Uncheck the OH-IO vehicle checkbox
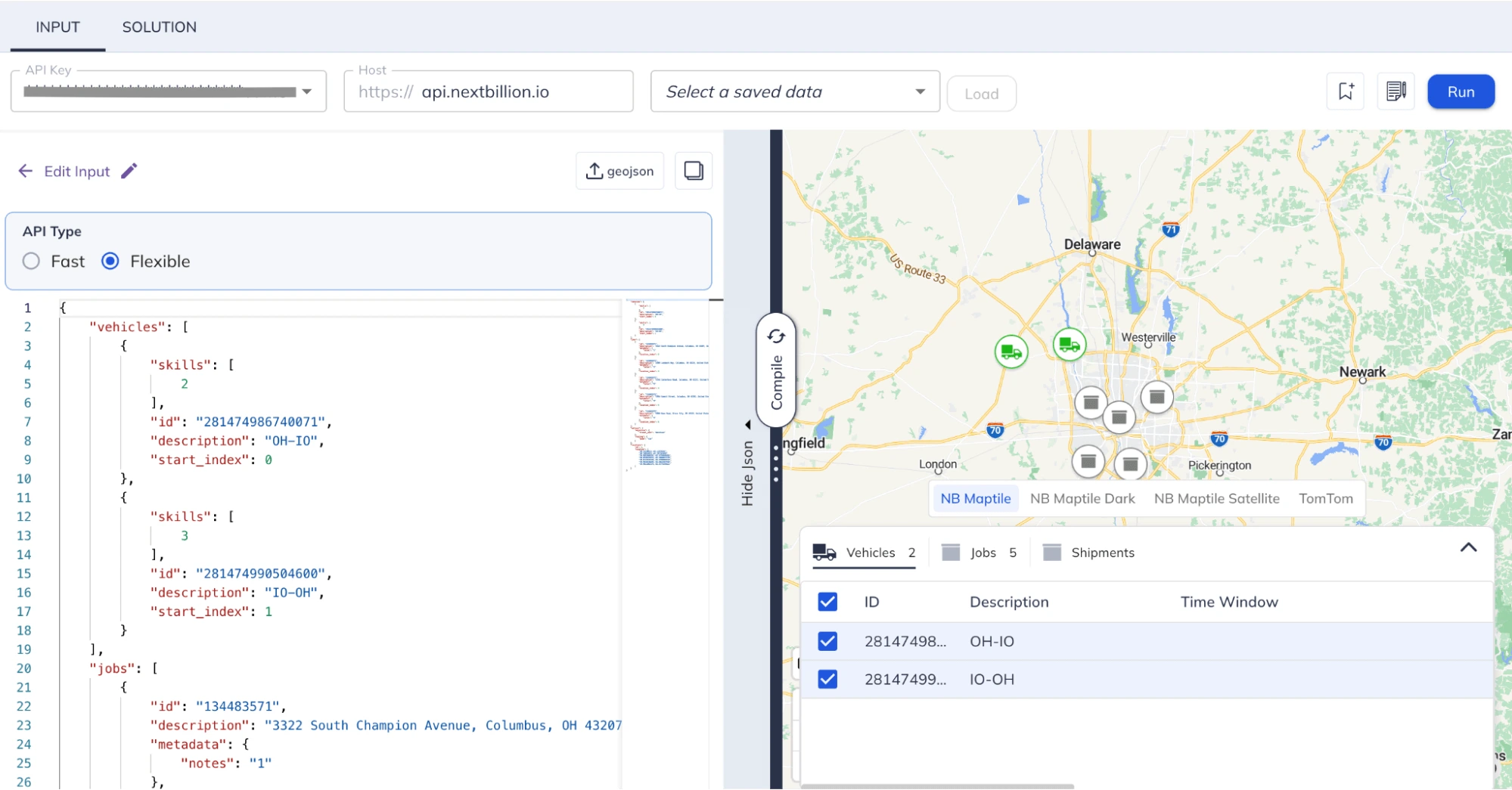The image size is (1512, 790). pyautogui.click(x=827, y=641)
